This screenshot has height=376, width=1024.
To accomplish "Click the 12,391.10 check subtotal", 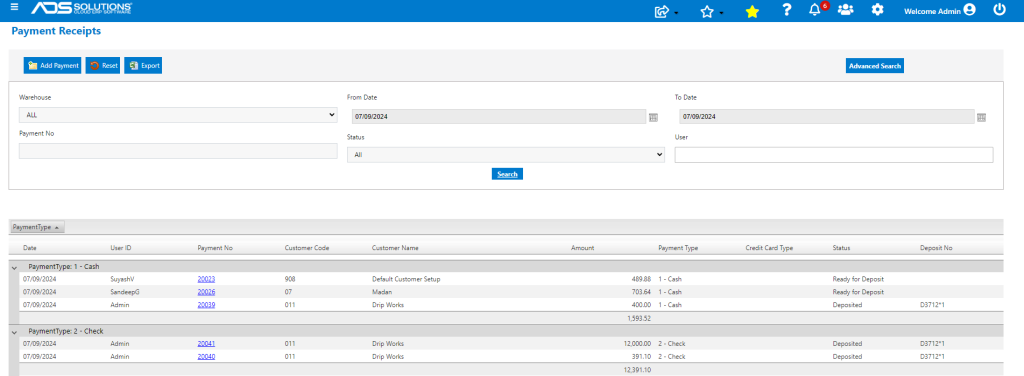I will 637,370.
